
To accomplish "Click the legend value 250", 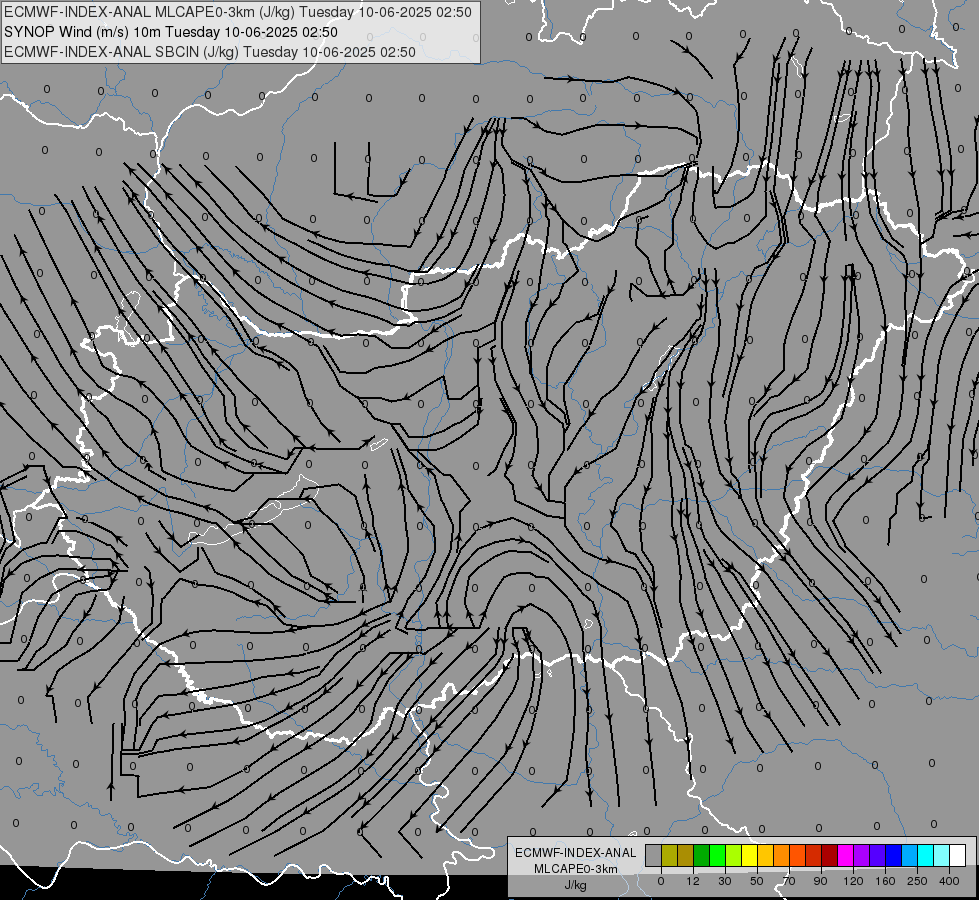I will [917, 881].
